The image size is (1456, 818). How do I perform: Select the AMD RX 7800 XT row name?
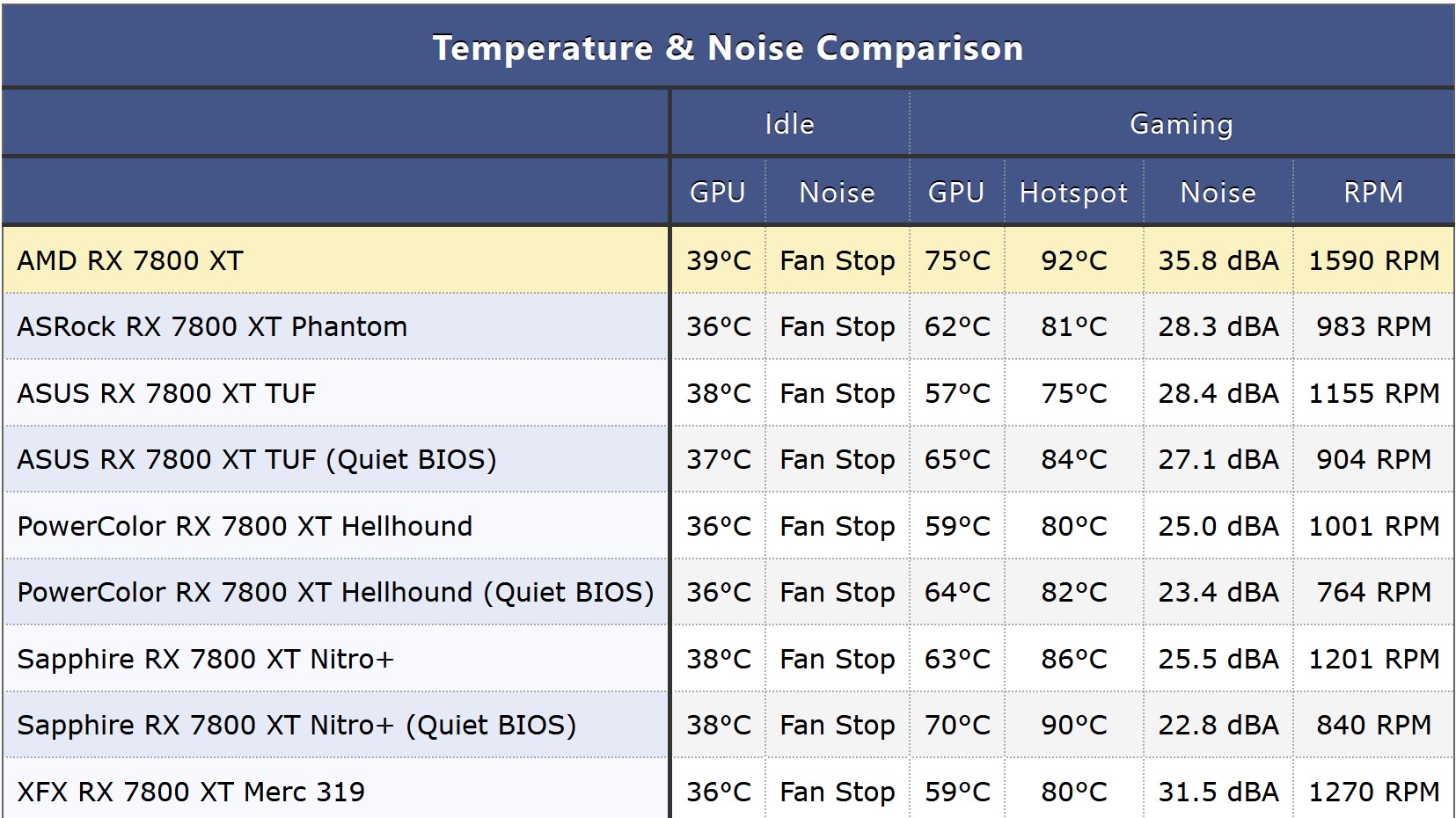130,260
